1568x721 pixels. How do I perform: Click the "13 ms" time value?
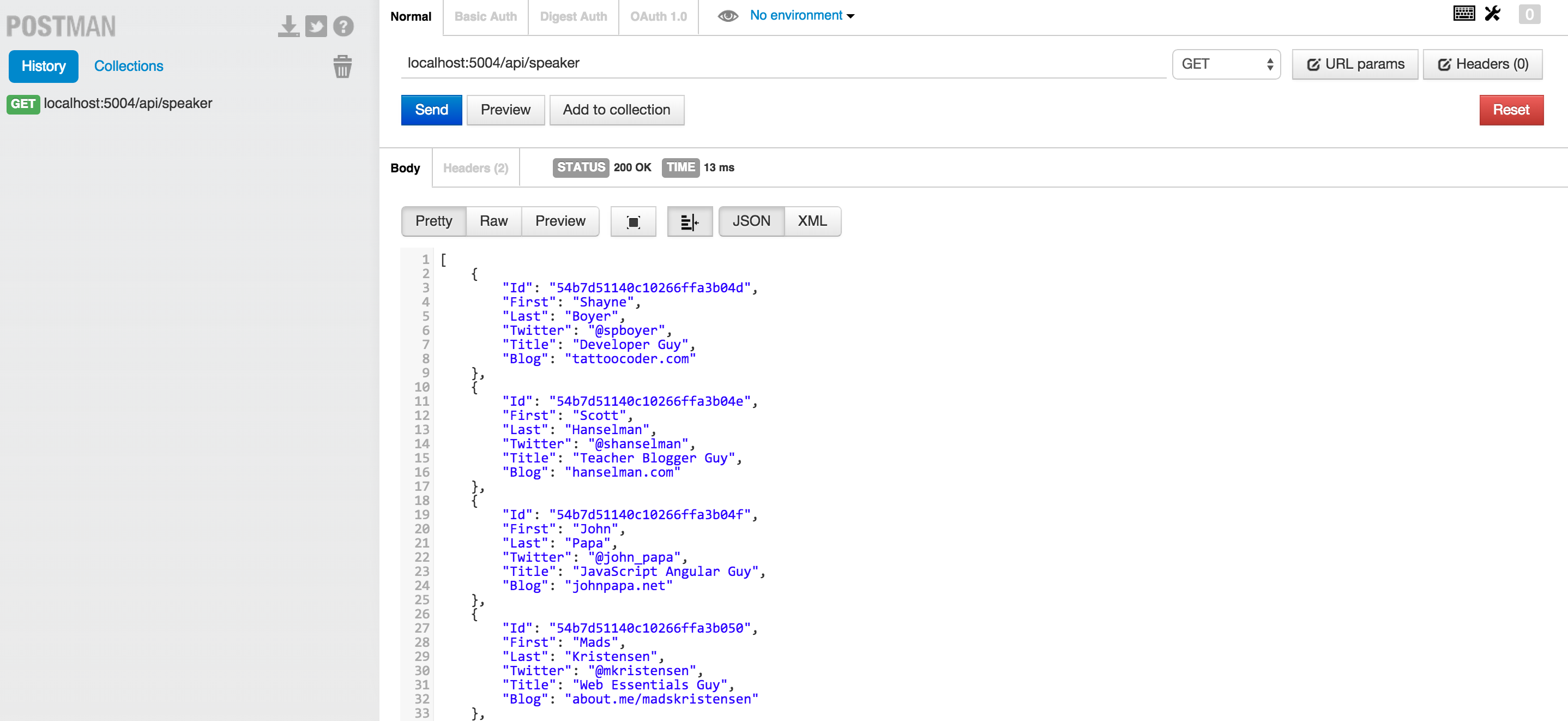click(719, 167)
